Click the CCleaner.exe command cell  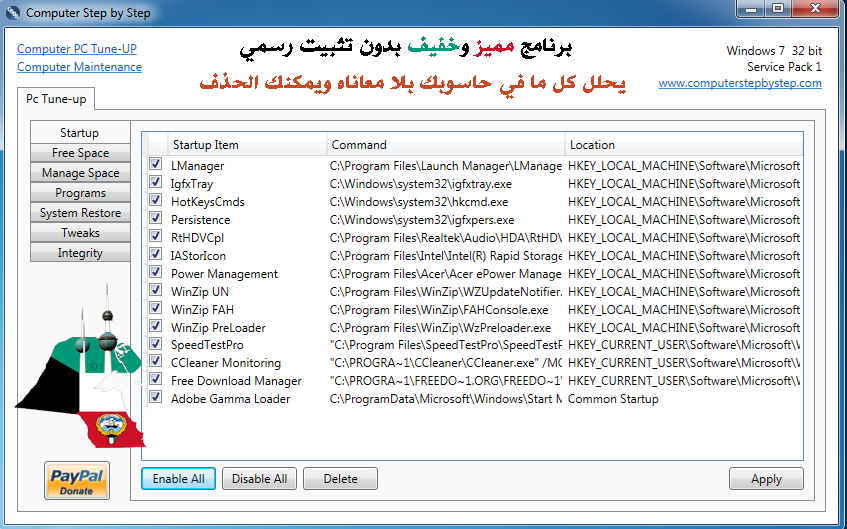[x=446, y=363]
